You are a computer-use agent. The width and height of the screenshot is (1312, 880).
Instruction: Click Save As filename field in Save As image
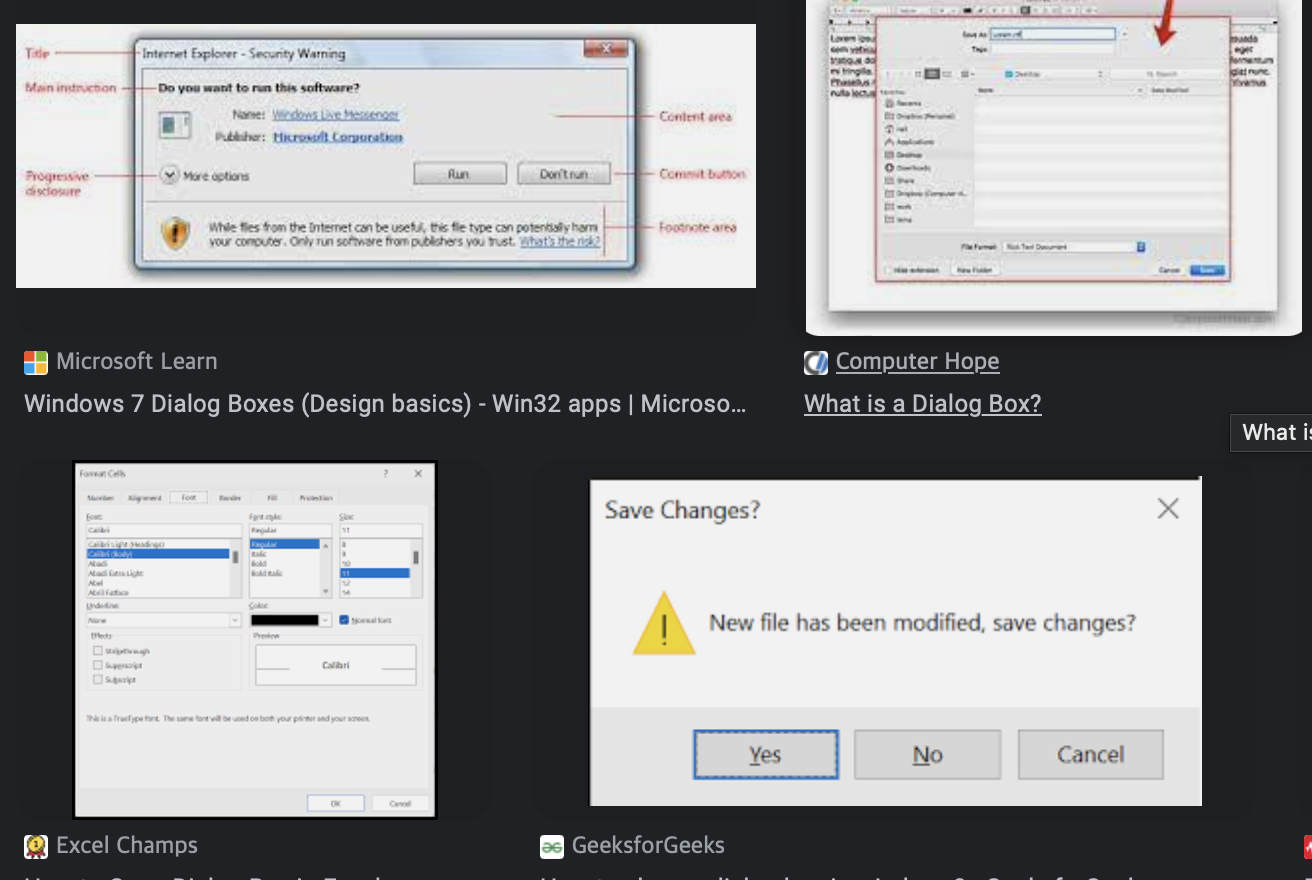(1053, 34)
